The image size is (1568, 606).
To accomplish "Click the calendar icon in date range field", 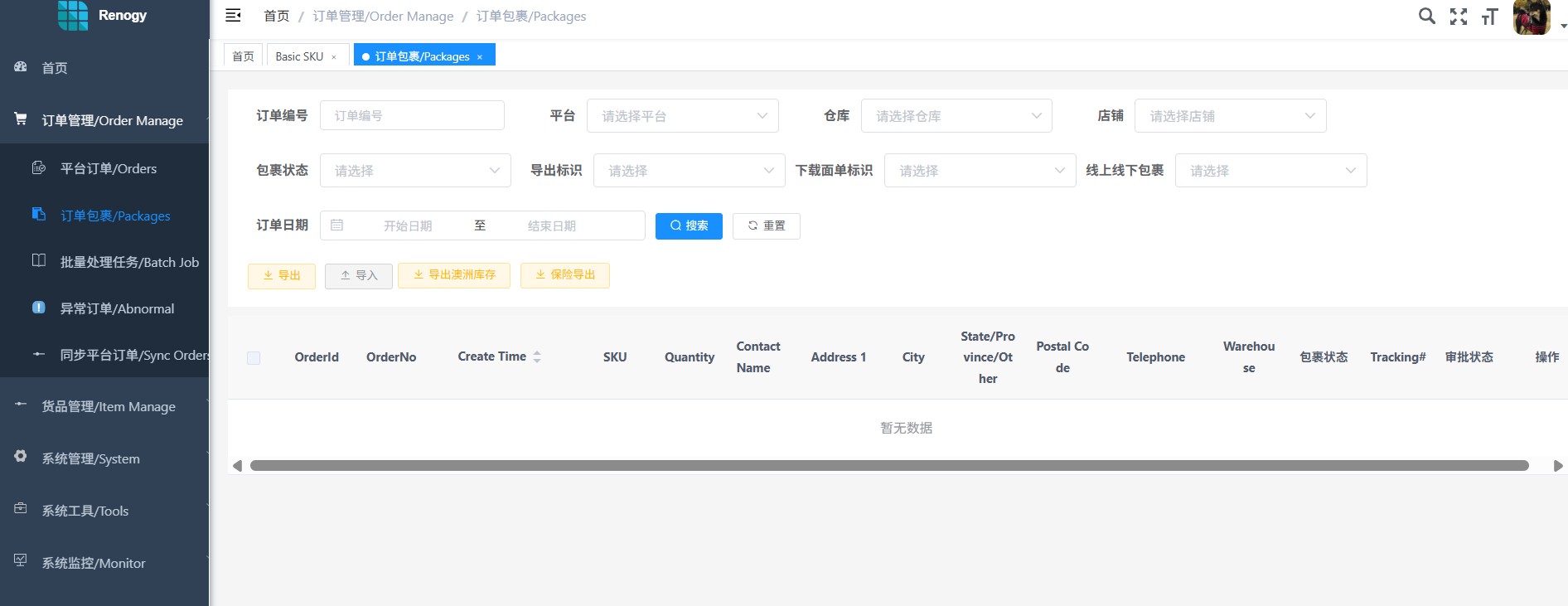I will [x=337, y=225].
